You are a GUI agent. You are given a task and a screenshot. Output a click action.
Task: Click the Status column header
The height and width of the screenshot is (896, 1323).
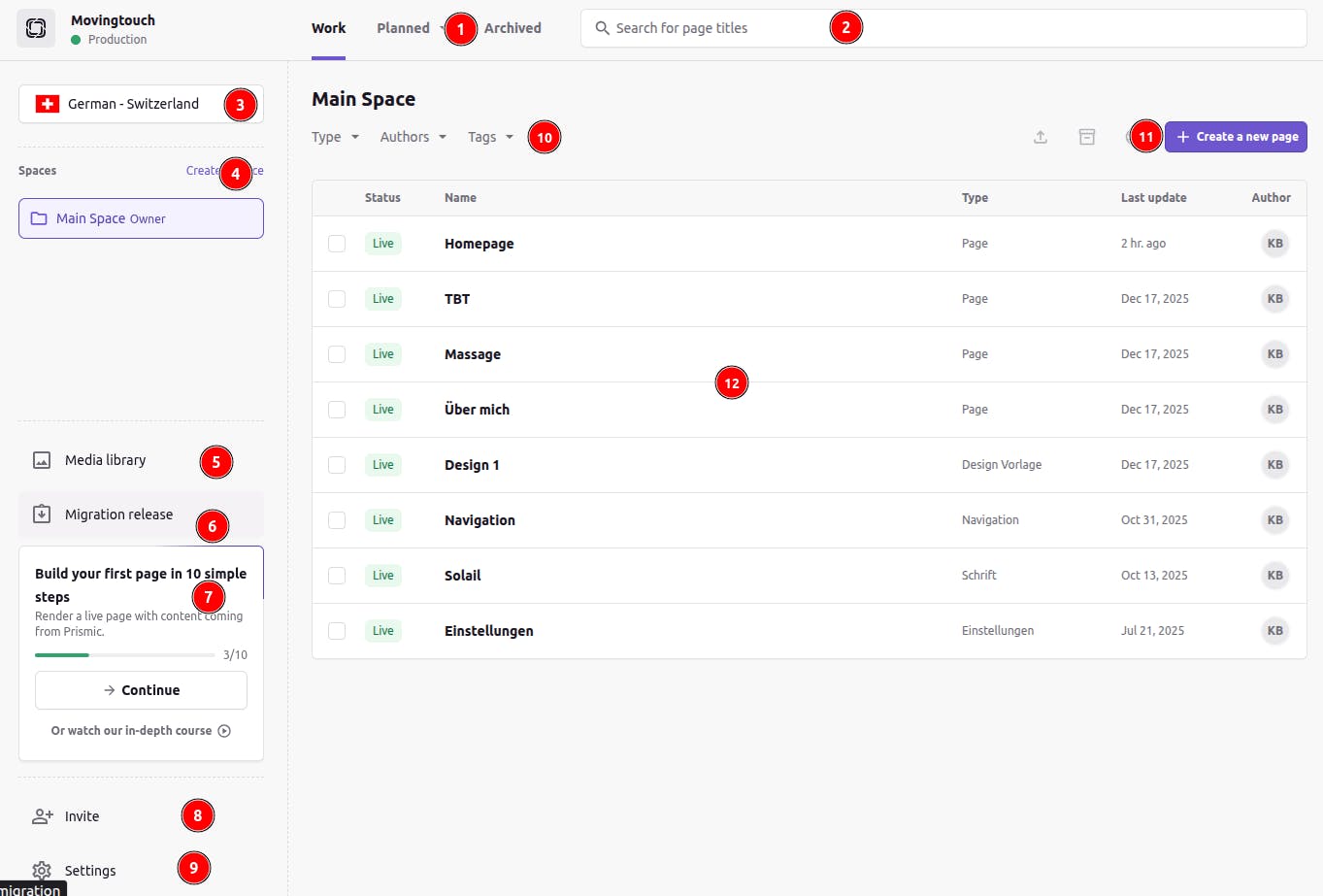[382, 198]
